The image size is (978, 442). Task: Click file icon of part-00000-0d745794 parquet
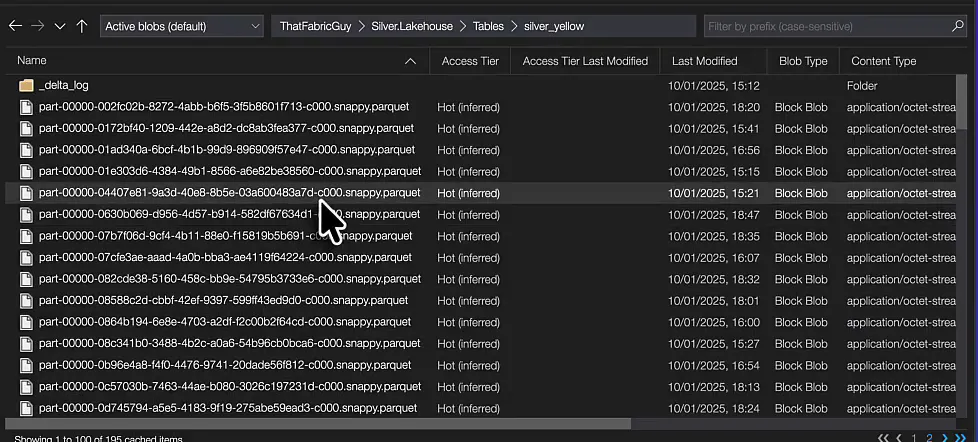click(26, 408)
